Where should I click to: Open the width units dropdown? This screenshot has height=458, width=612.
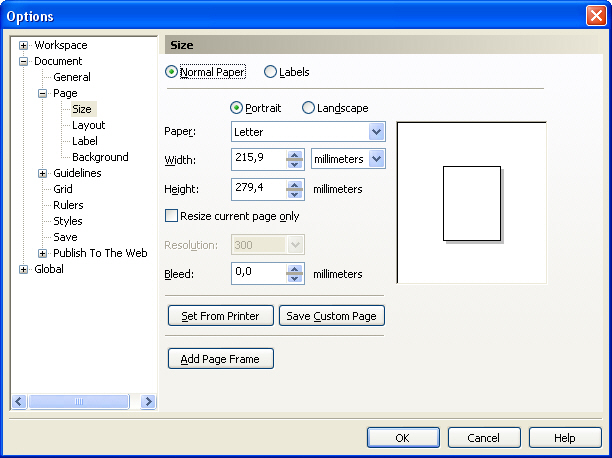376,159
